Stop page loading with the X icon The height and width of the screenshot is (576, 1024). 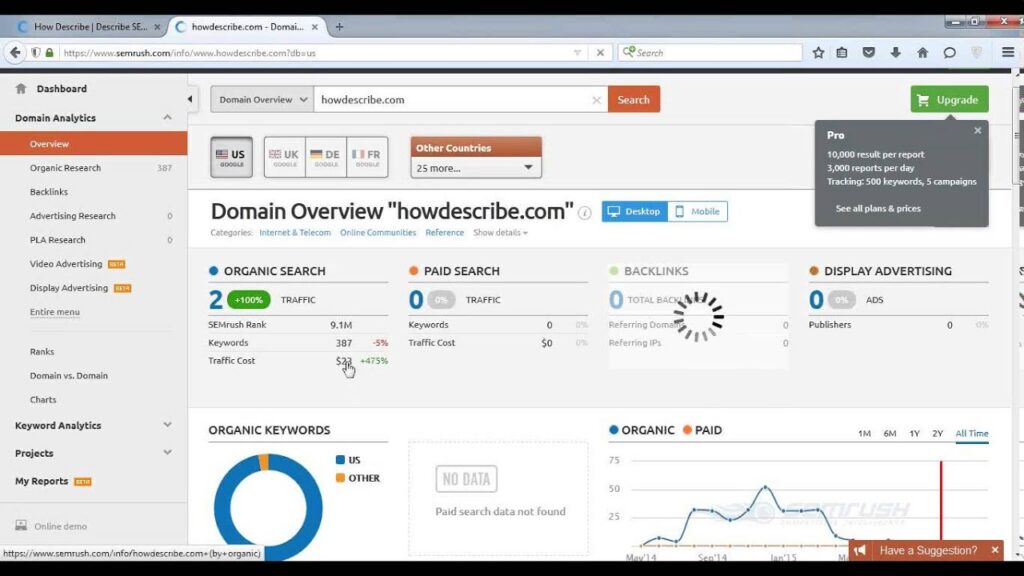coord(600,52)
